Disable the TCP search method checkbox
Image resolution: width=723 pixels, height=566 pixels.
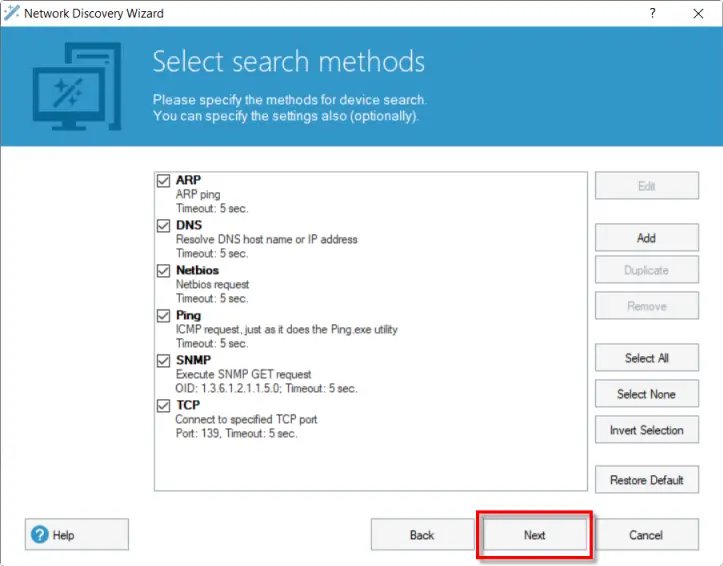[x=163, y=406]
